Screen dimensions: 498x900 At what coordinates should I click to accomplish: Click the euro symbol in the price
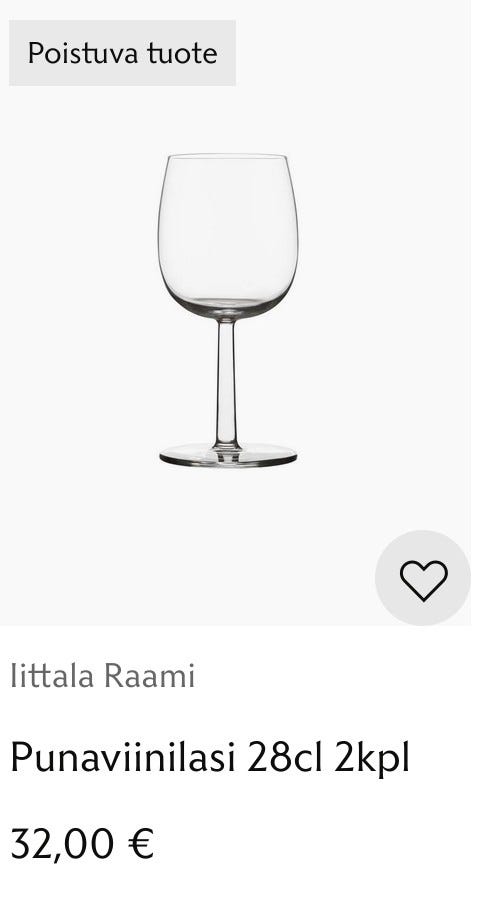(141, 843)
